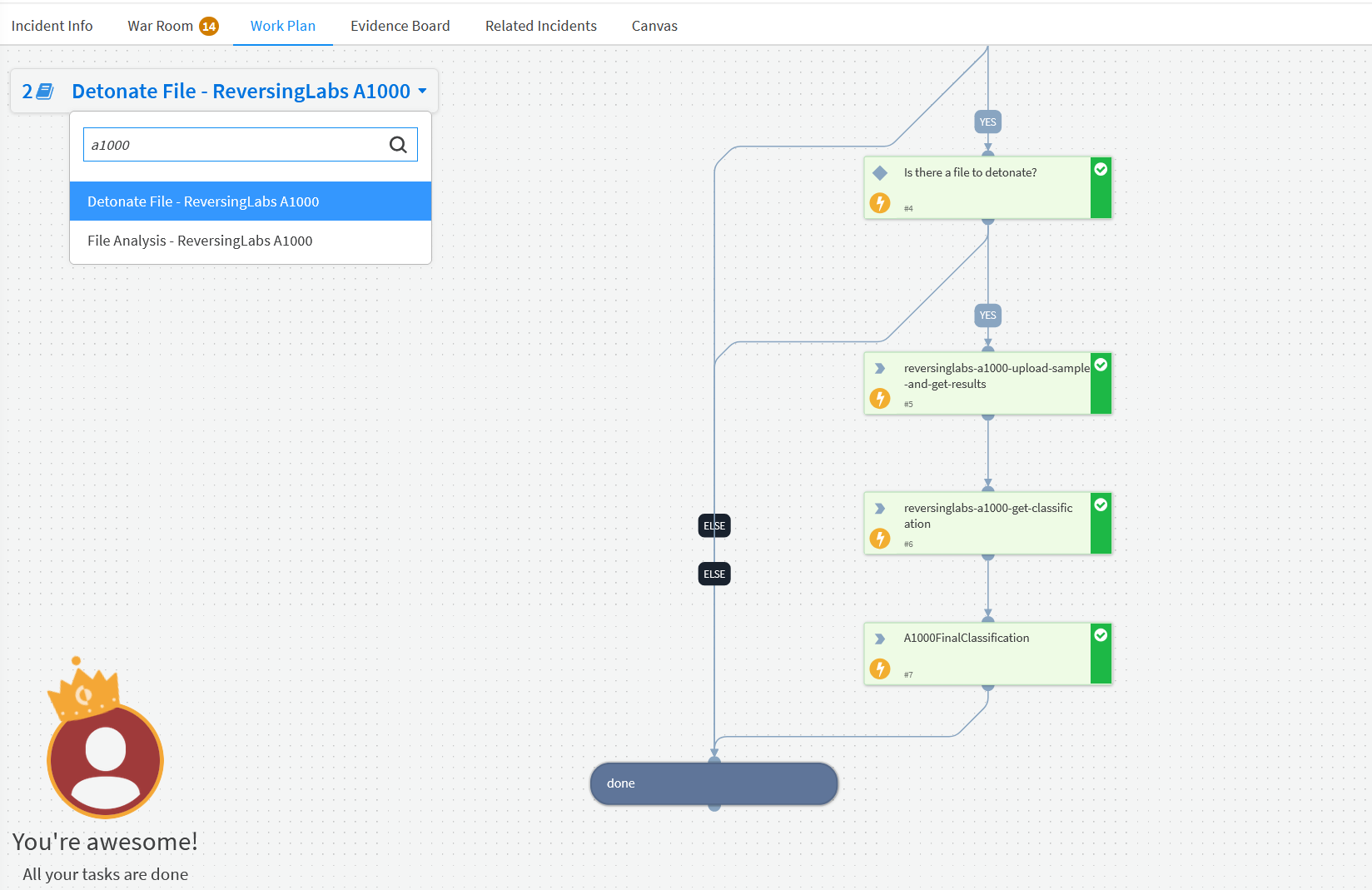Click the playbook book icon beside number 2
The width and height of the screenshot is (1372, 890).
point(46,92)
